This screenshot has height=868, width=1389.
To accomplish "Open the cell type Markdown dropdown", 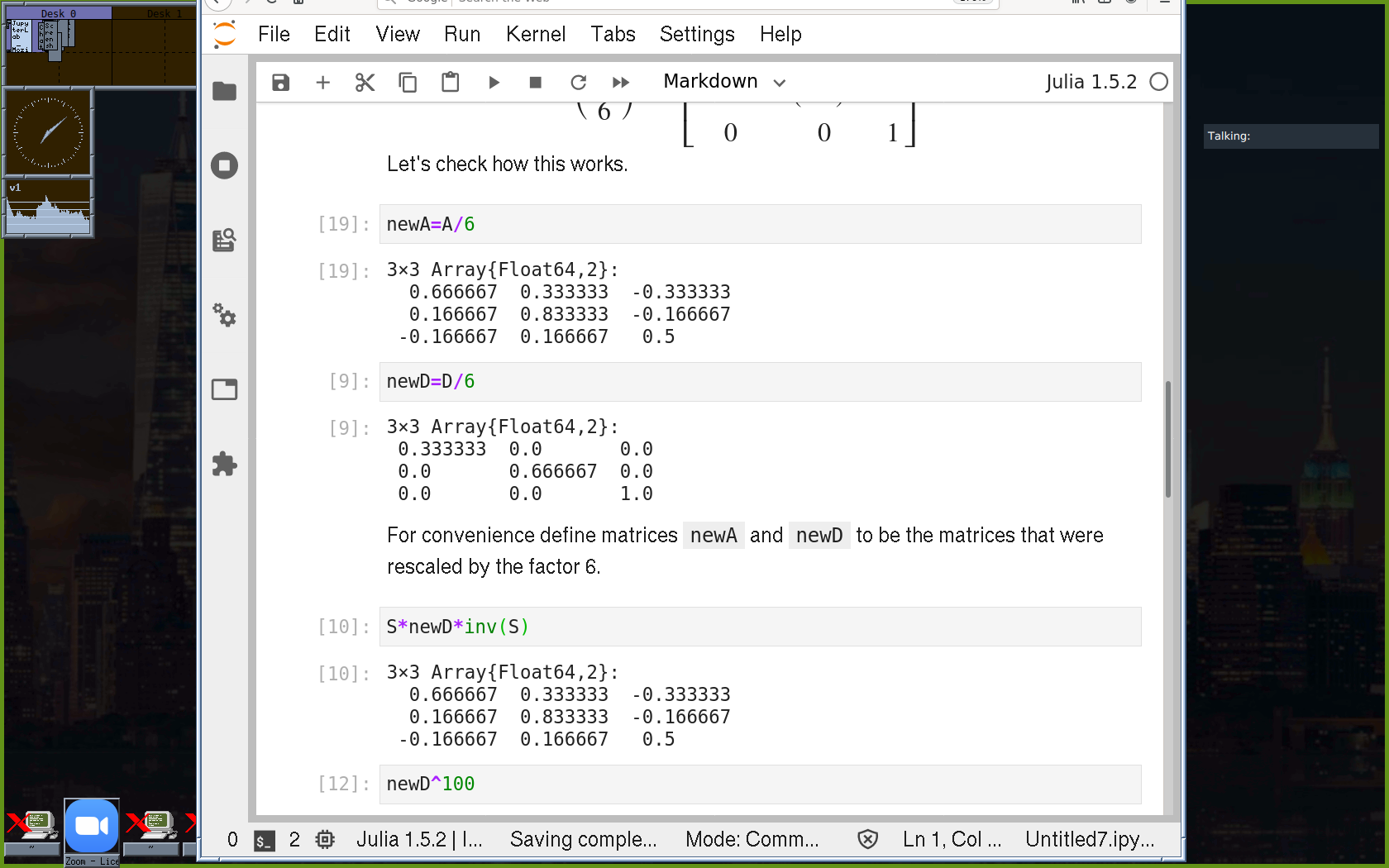I will pos(723,82).
